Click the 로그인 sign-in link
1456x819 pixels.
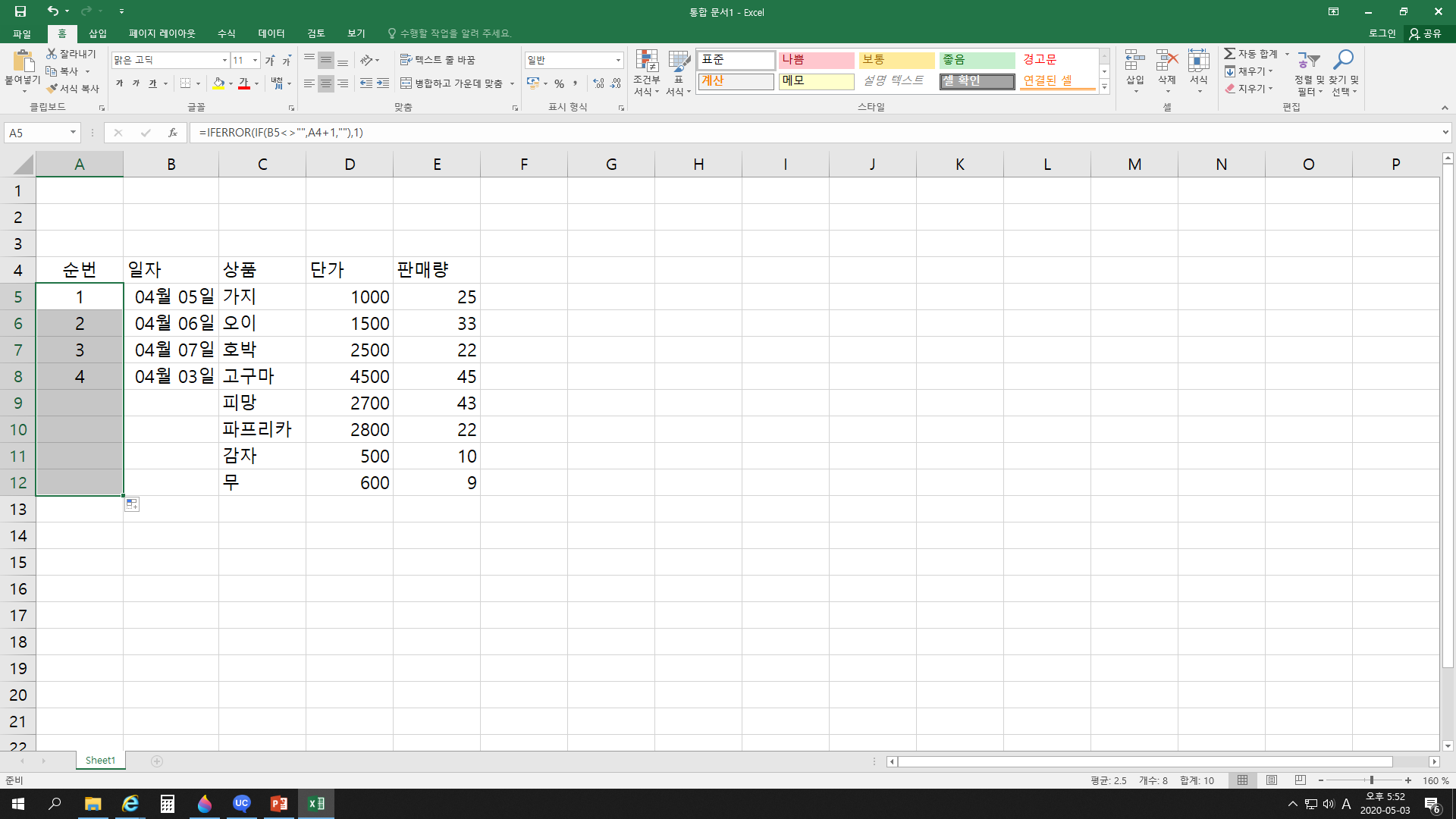pyautogui.click(x=1382, y=33)
